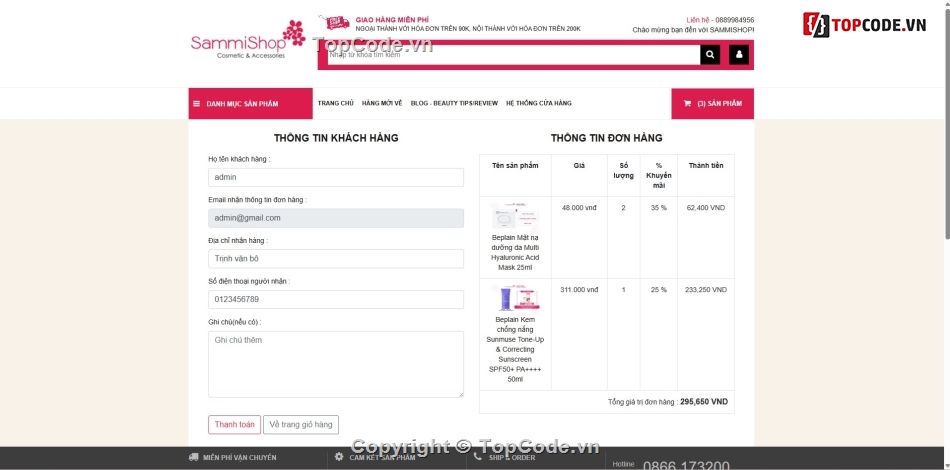
Task: Click the price 48.000 vnđ
Action: [579, 208]
